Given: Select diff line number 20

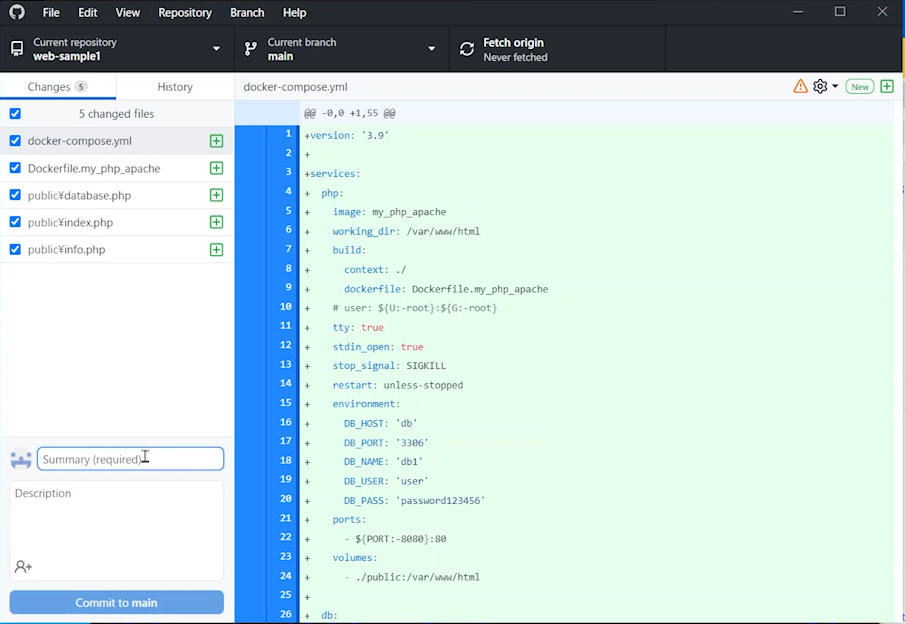Looking at the screenshot, I should point(286,498).
